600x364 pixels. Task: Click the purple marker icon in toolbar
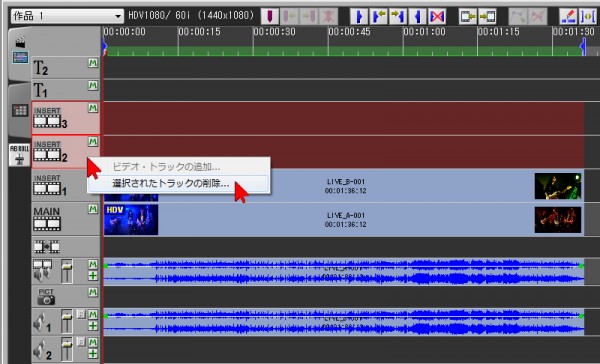point(270,16)
